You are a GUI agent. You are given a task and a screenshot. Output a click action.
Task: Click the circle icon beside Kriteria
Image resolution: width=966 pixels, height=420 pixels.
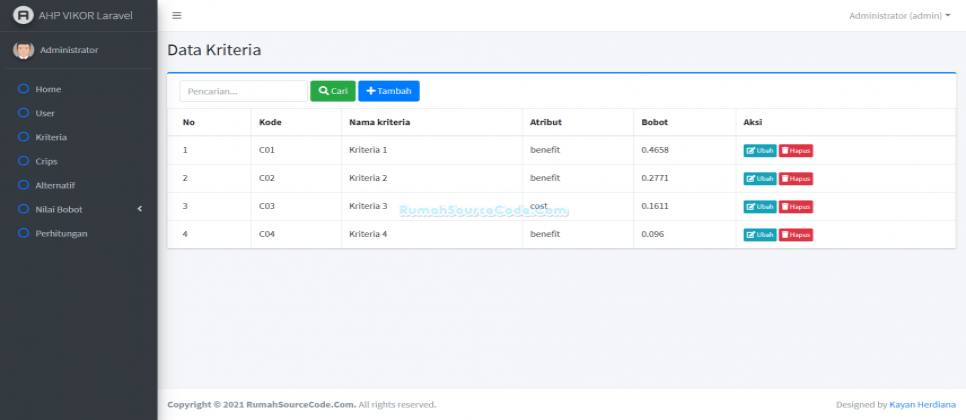[23, 137]
